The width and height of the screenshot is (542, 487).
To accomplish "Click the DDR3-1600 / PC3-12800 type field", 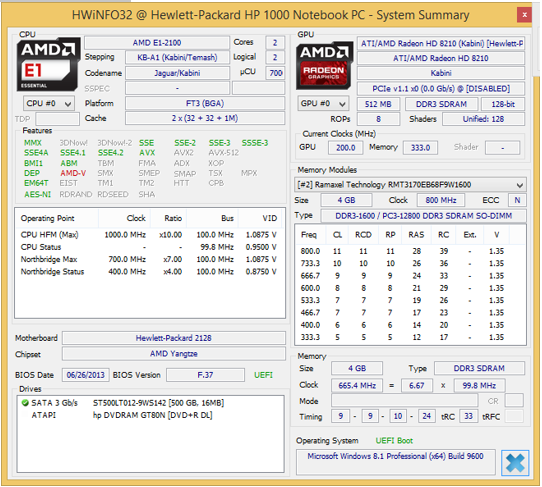I will tap(423, 216).
